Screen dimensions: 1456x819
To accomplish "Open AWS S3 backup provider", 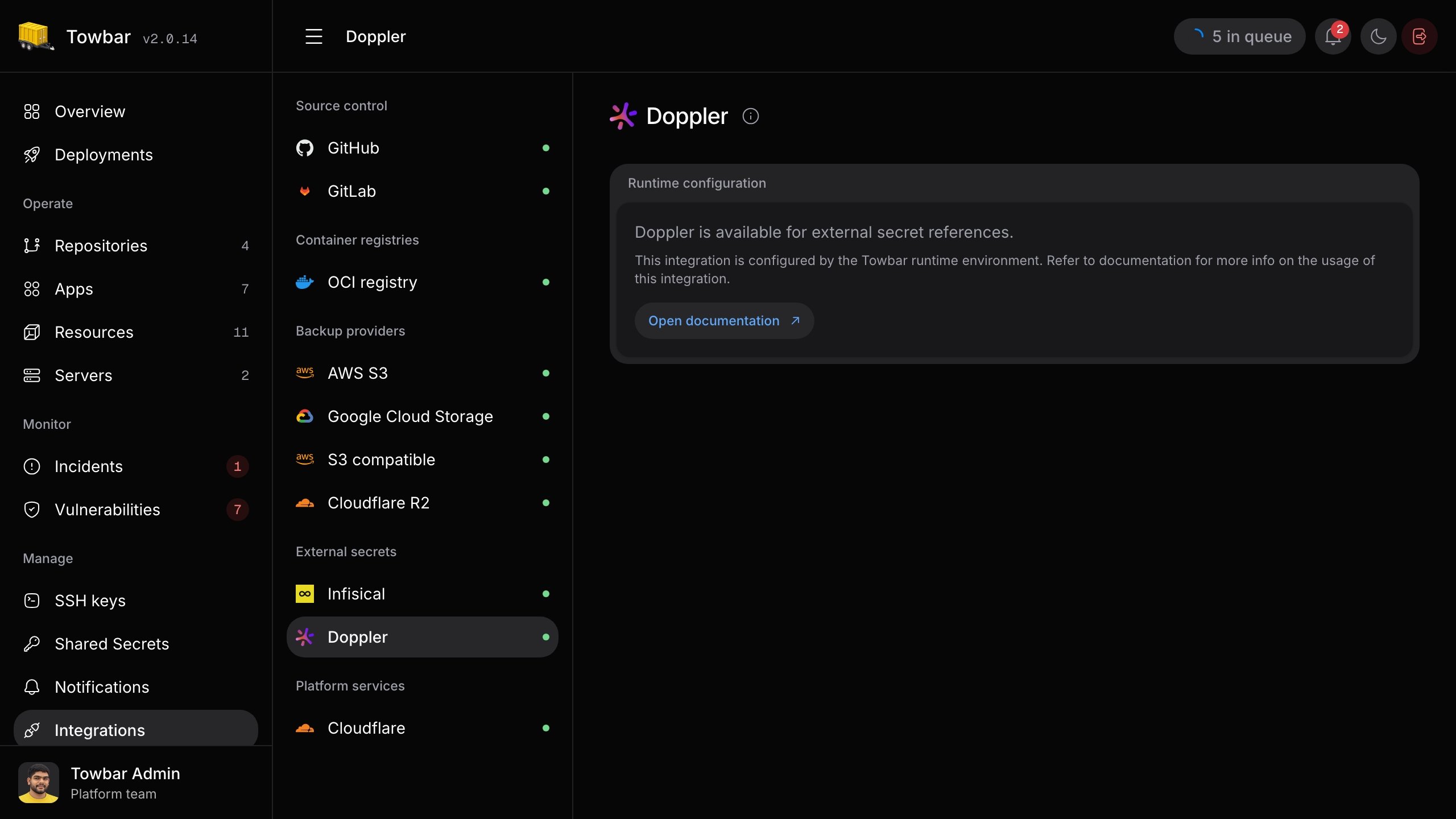I will 423,373.
